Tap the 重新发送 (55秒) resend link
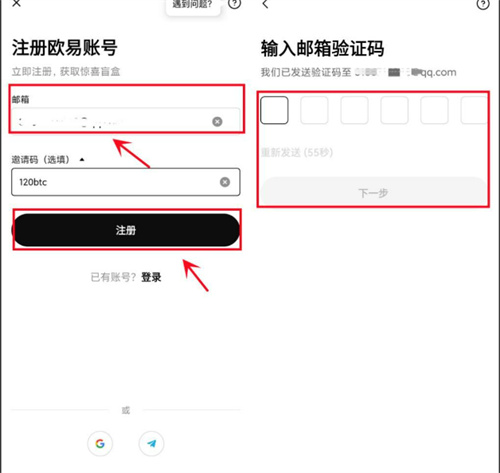The height and width of the screenshot is (473, 500). [x=297, y=153]
